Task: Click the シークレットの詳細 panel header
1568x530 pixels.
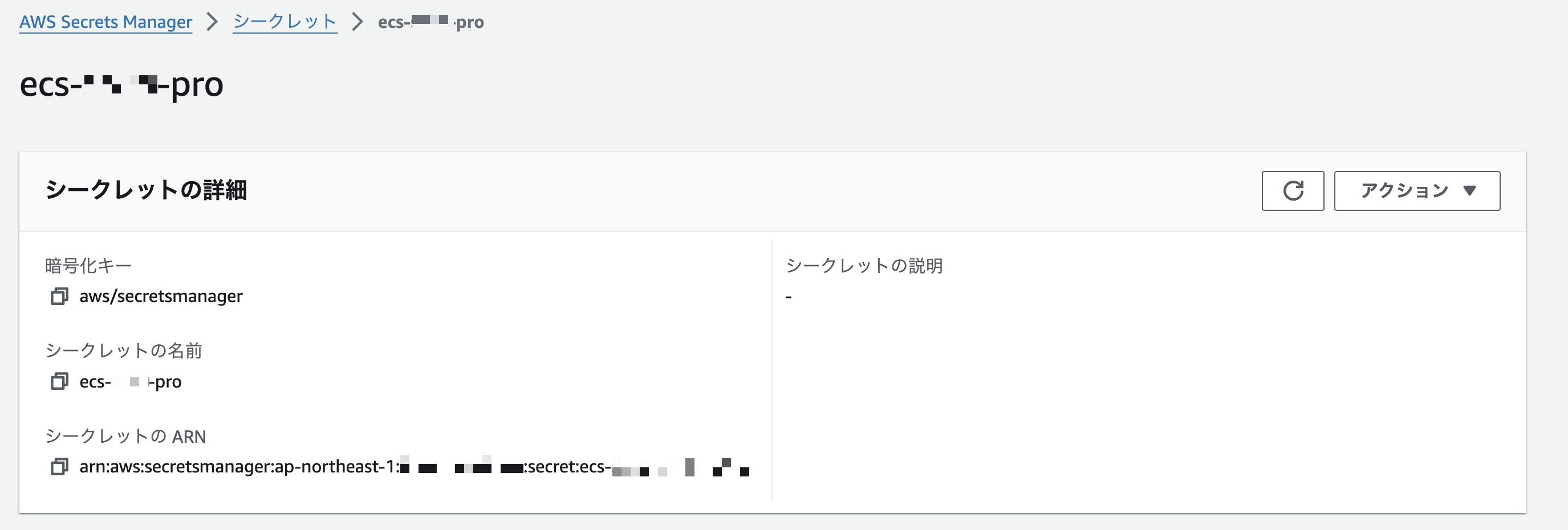Action: click(x=146, y=190)
